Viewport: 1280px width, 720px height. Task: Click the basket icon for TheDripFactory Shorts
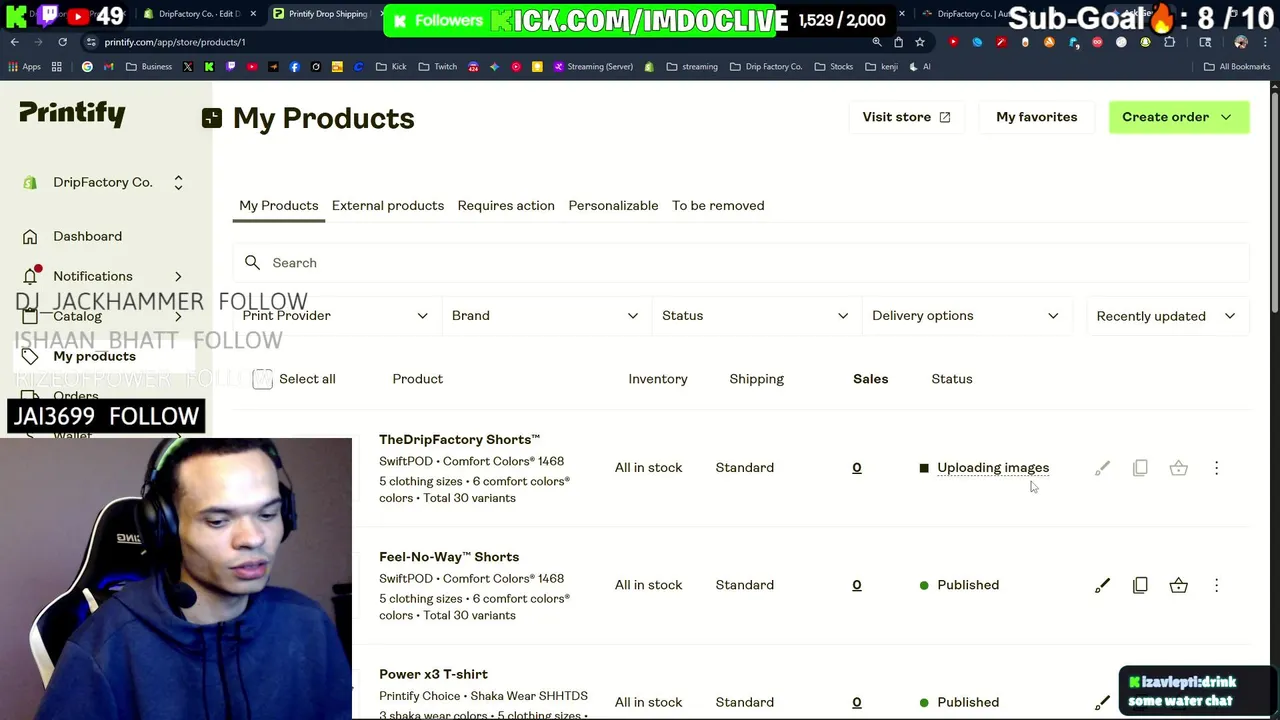[1179, 468]
